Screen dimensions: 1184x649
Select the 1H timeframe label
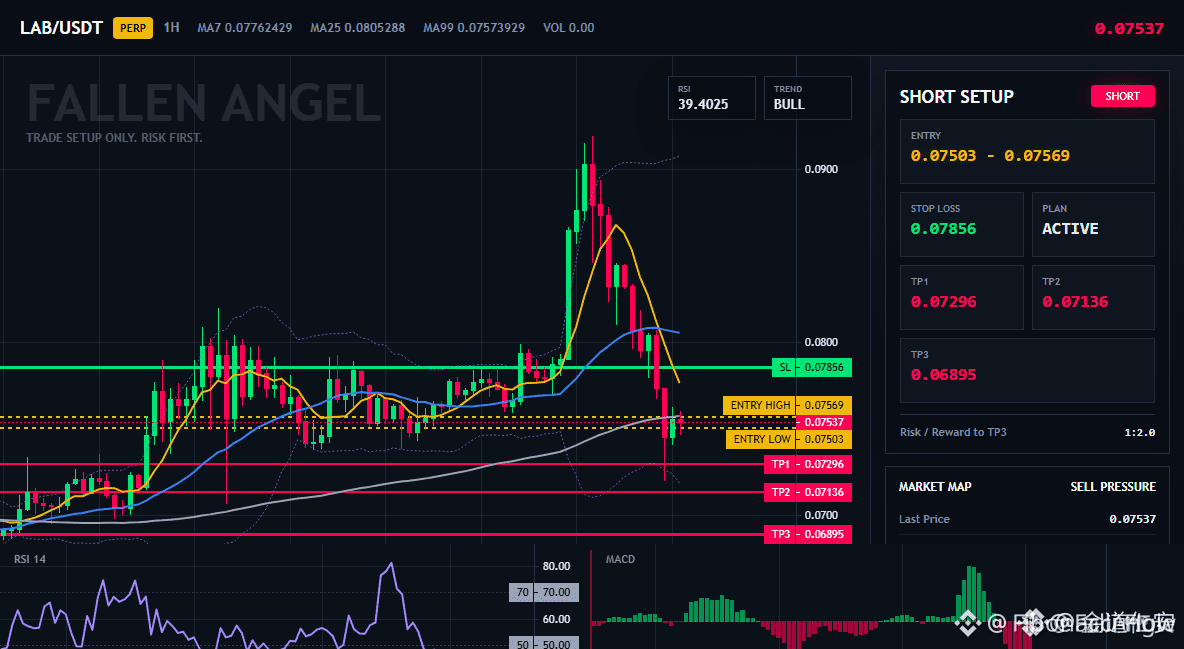click(x=171, y=27)
